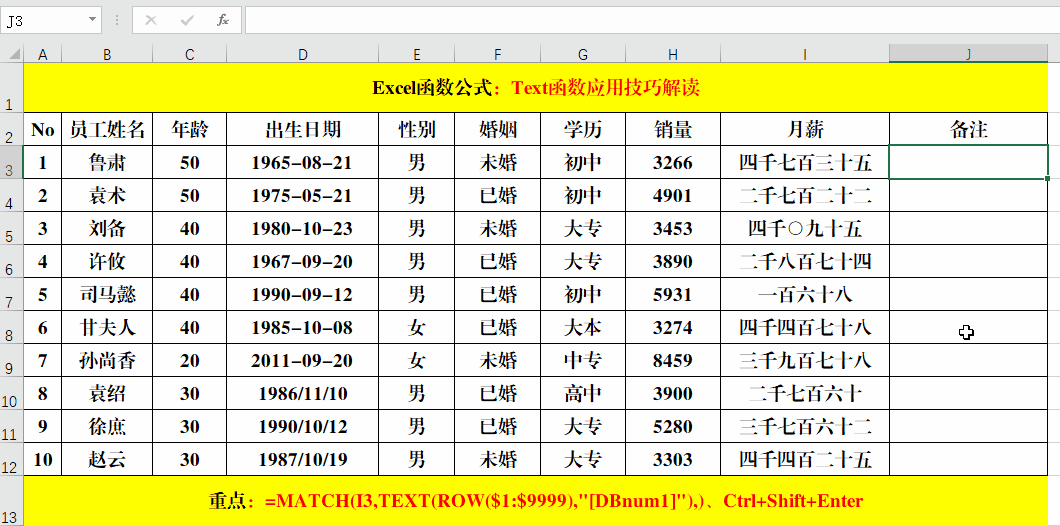Viewport: 1060px width, 526px height.
Task: Click into the formula bar input area
Action: (x=652, y=20)
